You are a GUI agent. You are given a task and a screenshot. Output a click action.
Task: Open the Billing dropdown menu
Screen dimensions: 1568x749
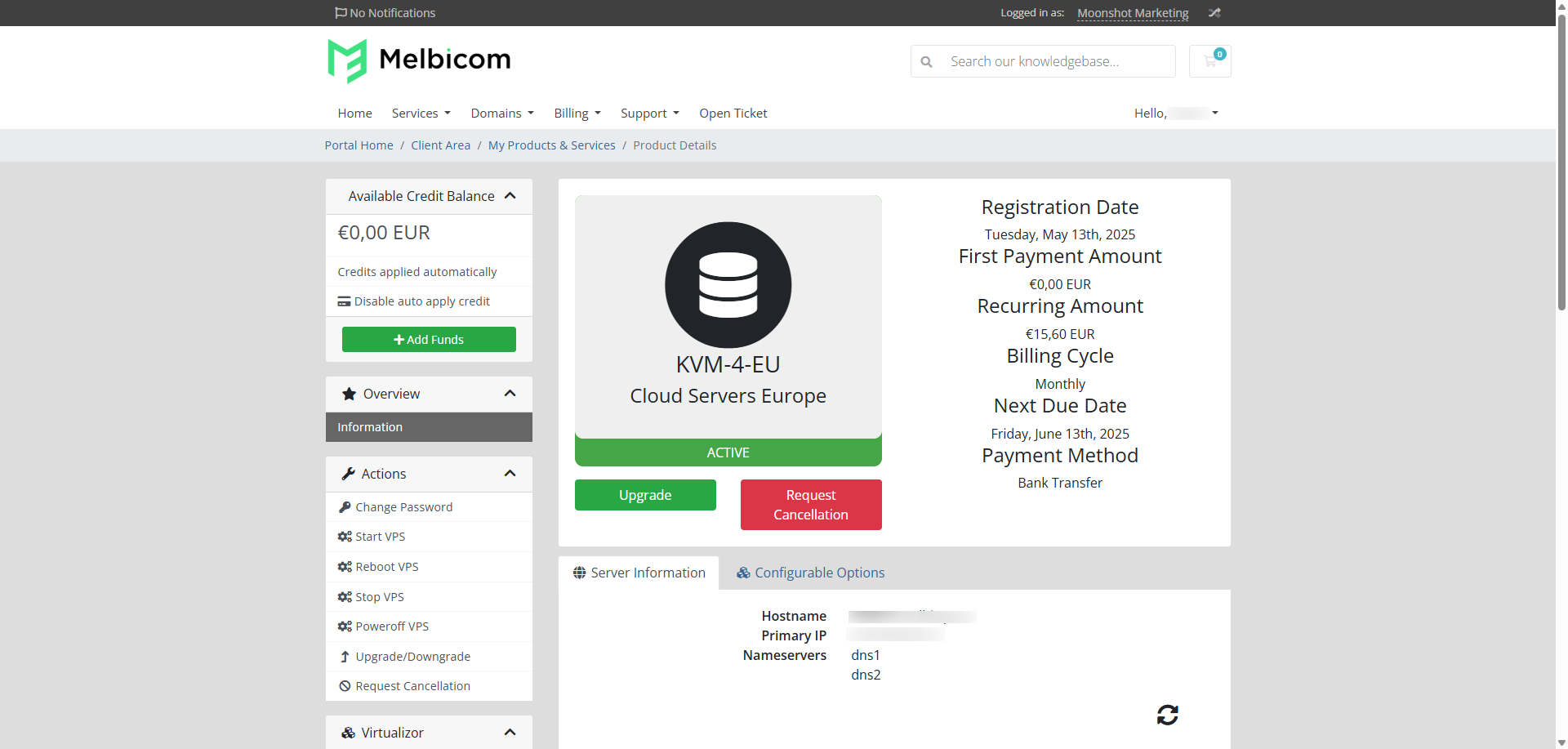(x=577, y=114)
